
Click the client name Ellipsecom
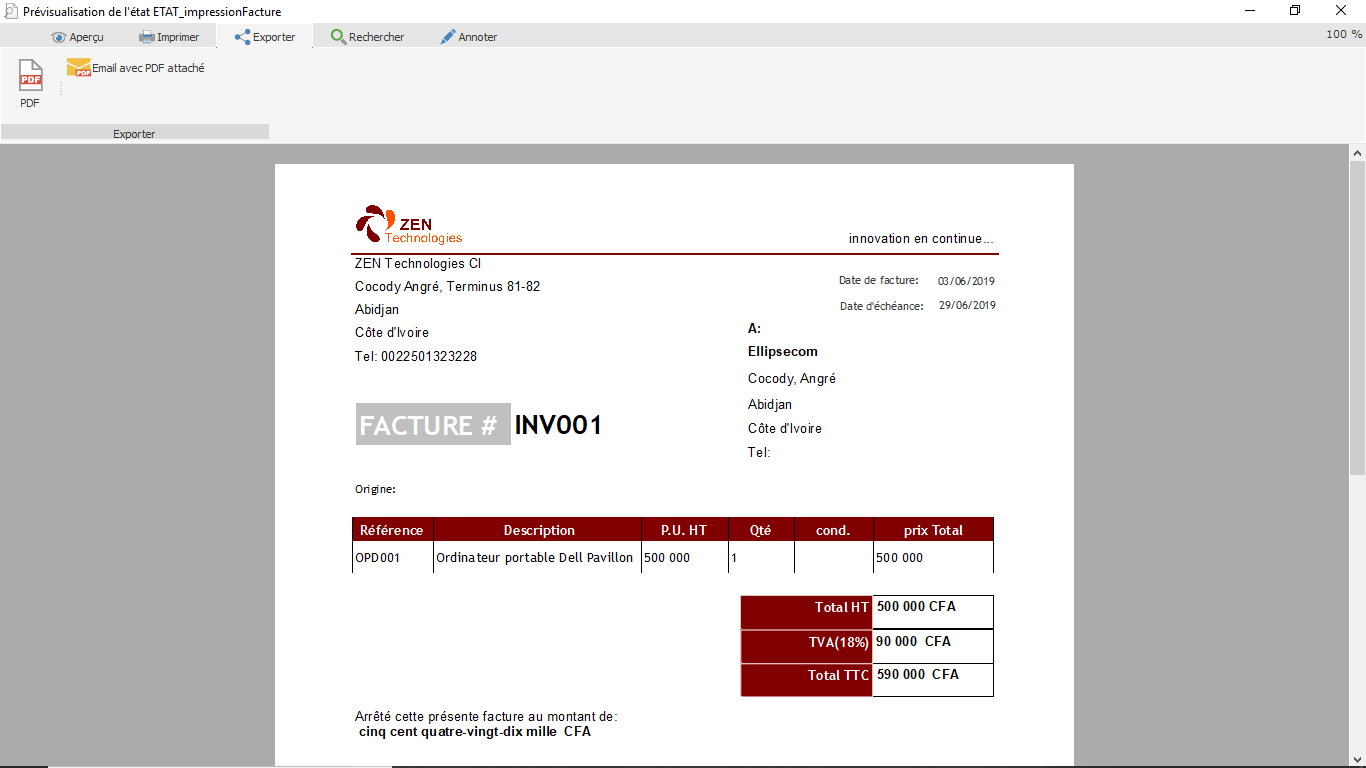(x=783, y=352)
